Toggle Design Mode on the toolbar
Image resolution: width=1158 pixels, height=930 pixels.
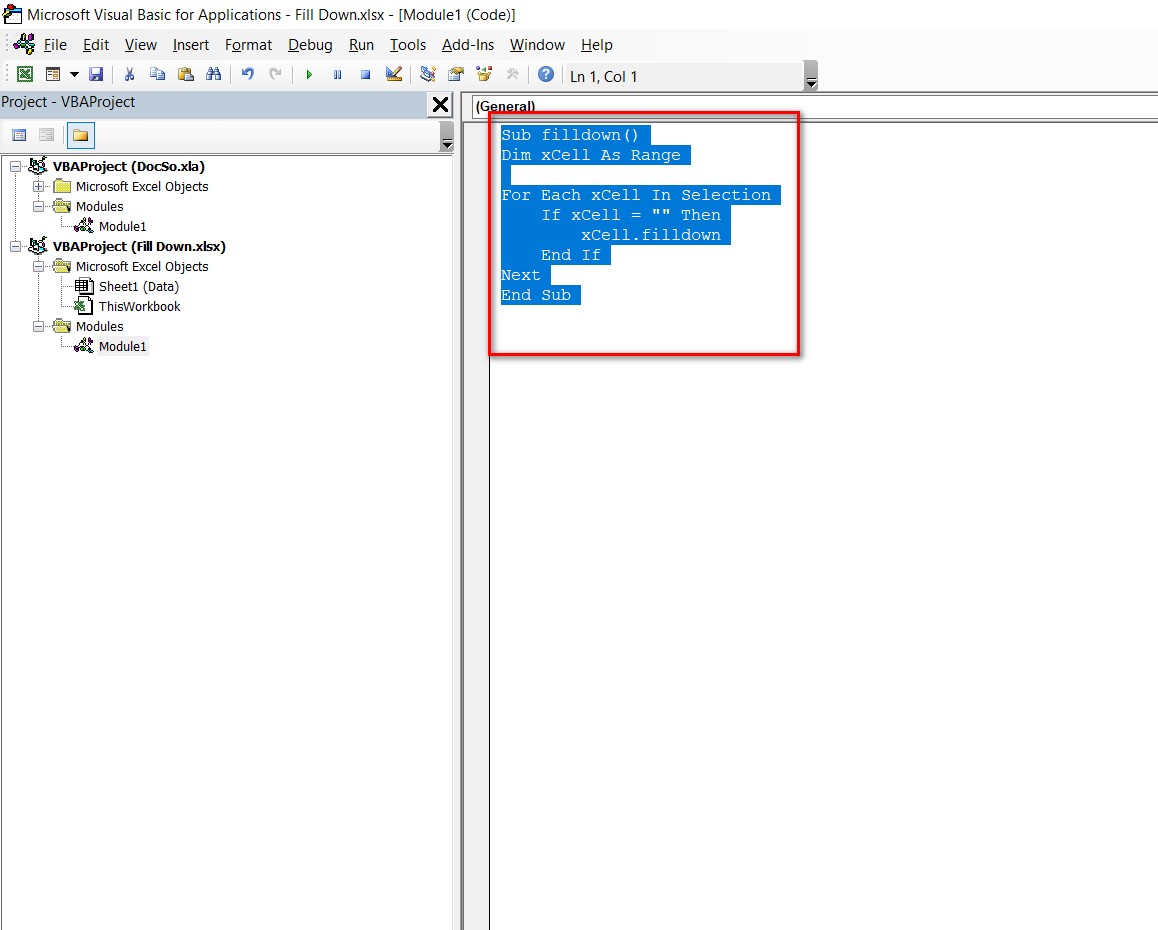pos(392,74)
